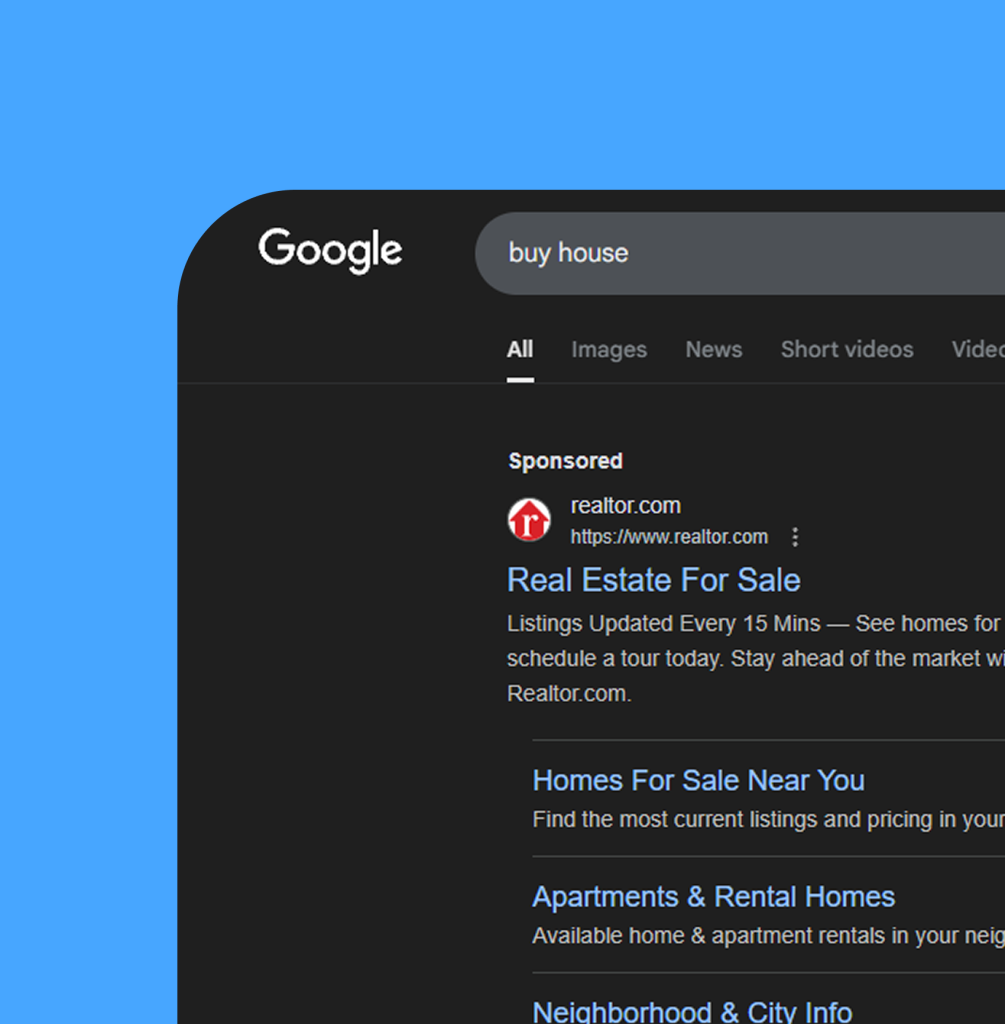This screenshot has height=1024, width=1005.
Task: Switch to the News tab
Action: pos(713,350)
